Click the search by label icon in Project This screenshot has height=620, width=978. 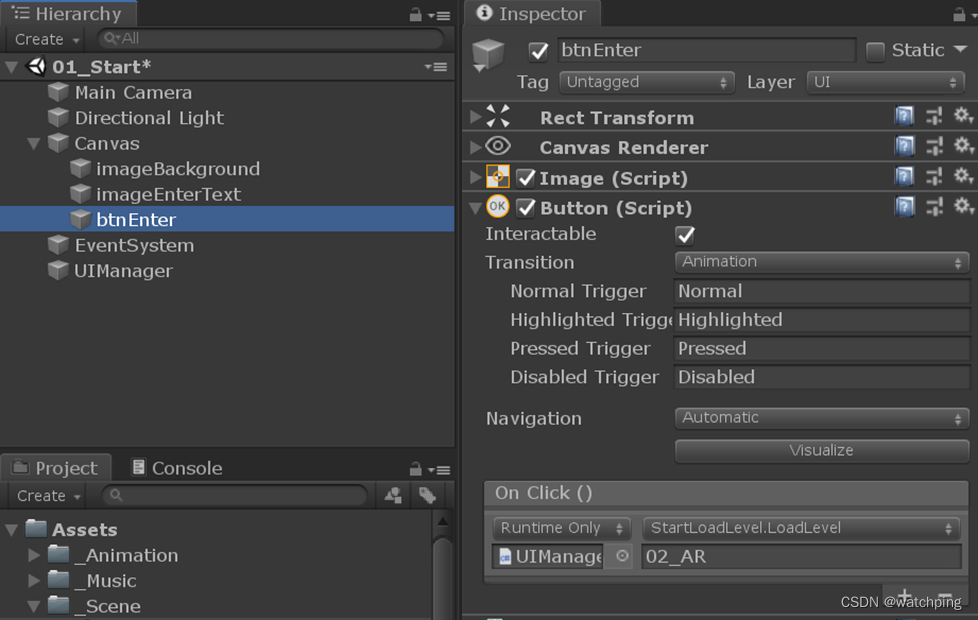point(427,496)
